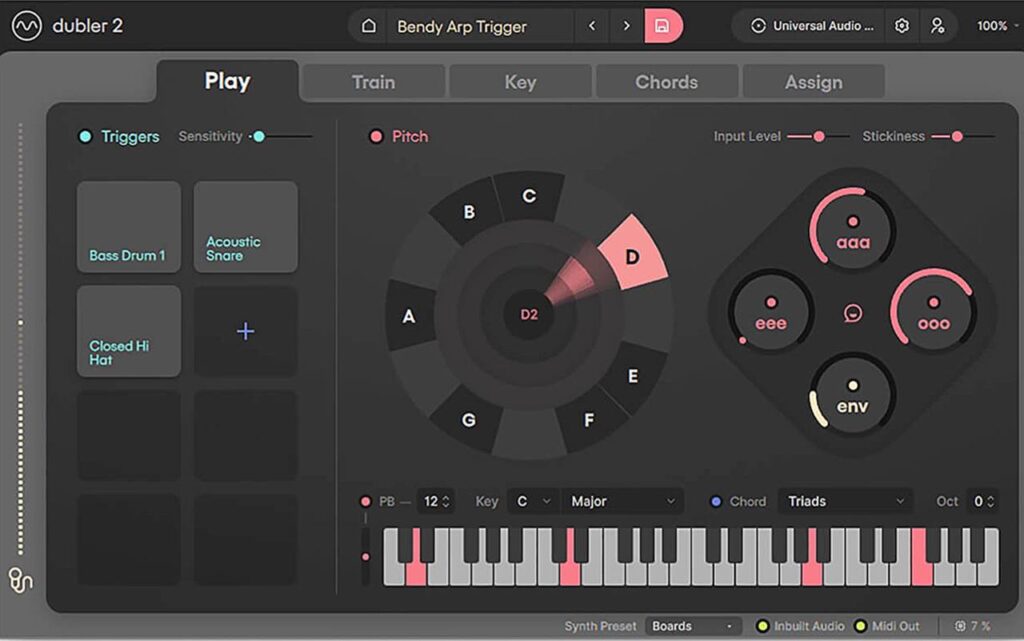Open the Universal Audio device dropdown
Image resolution: width=1024 pixels, height=641 pixels.
click(x=823, y=26)
